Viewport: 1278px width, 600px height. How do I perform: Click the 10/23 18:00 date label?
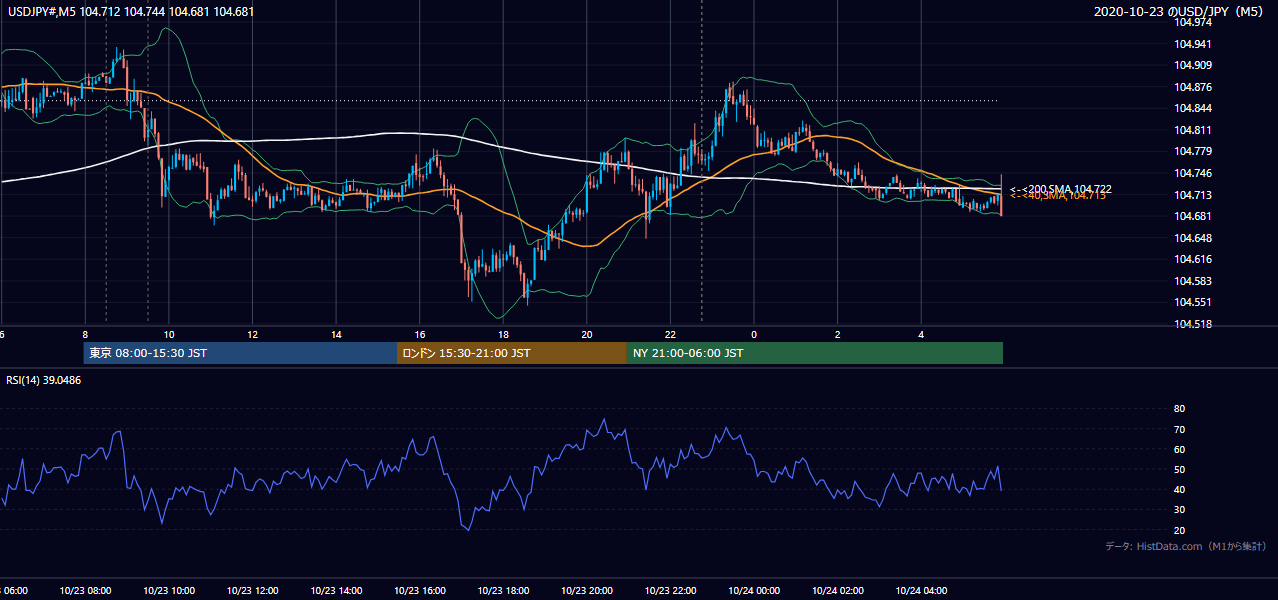(x=503, y=591)
